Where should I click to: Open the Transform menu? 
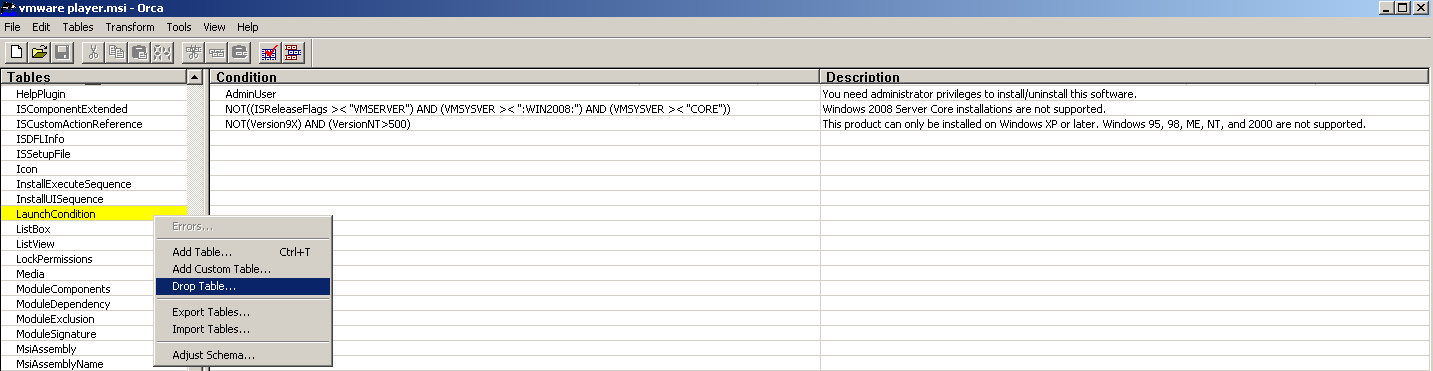coord(130,27)
